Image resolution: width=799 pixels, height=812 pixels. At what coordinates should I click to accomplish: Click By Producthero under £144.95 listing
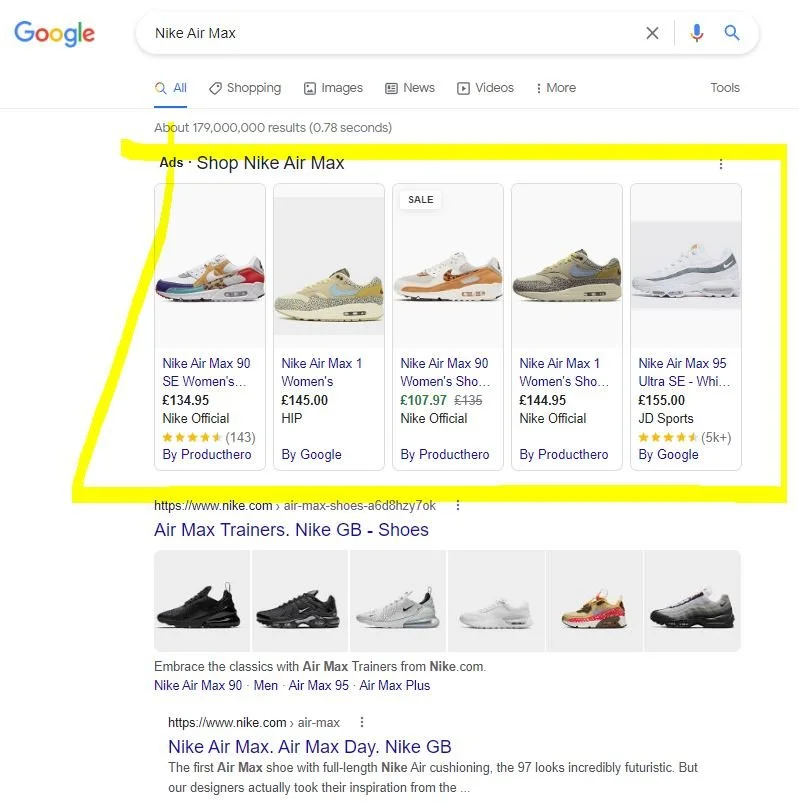564,454
